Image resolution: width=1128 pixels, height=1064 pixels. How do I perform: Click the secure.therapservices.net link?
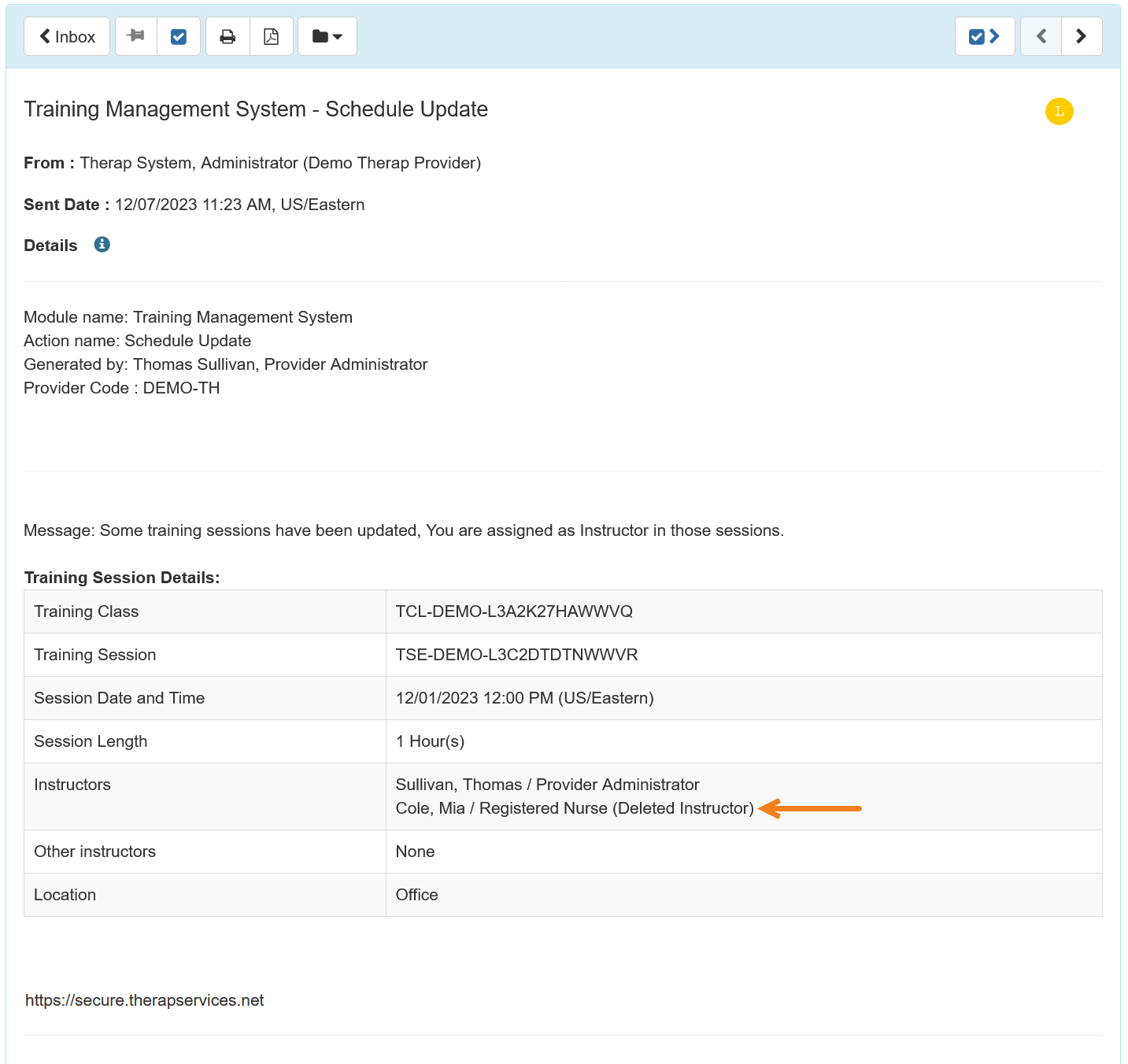point(145,1000)
